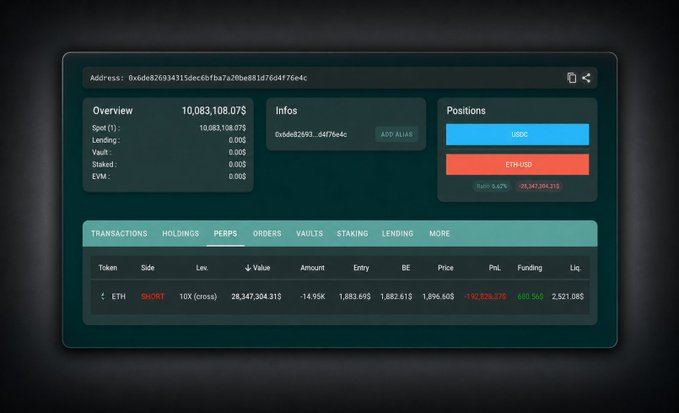Click the Overview total 10,083,108.07$

click(214, 111)
